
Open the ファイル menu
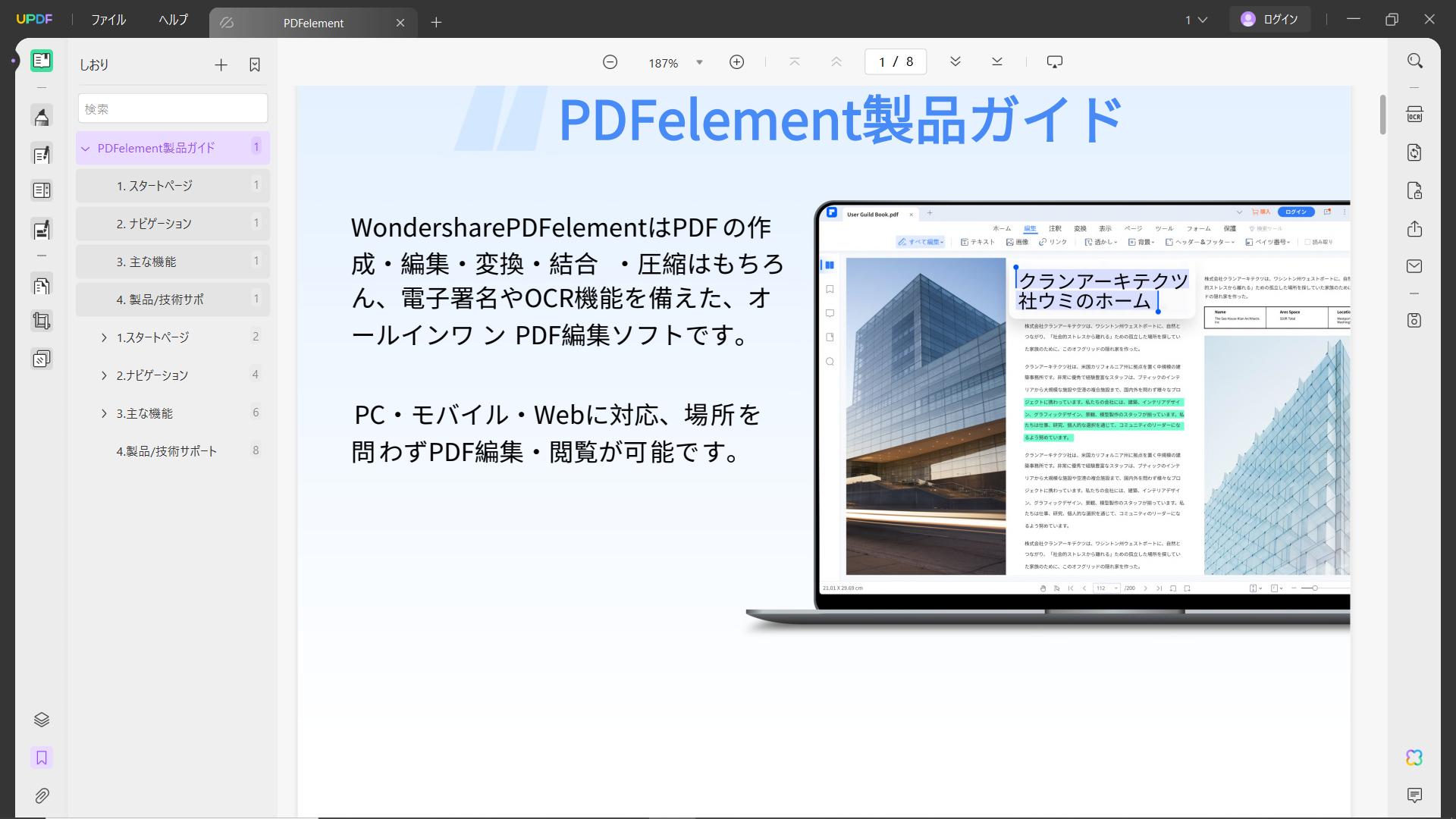(x=108, y=20)
